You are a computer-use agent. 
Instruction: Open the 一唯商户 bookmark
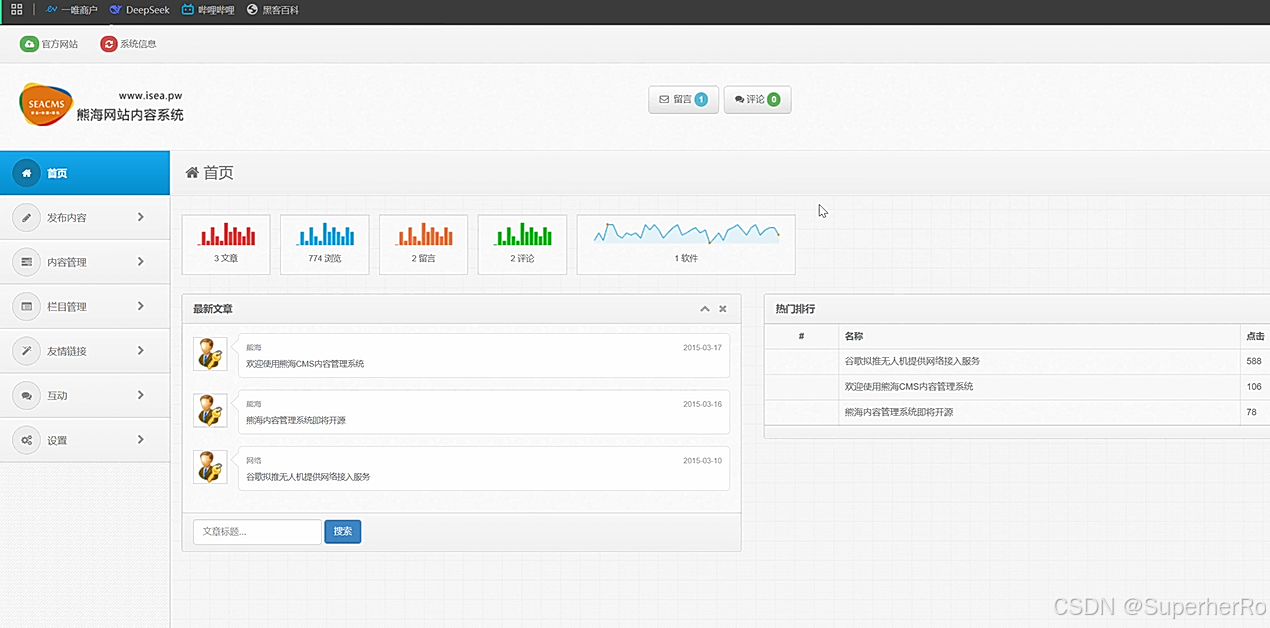(x=71, y=10)
